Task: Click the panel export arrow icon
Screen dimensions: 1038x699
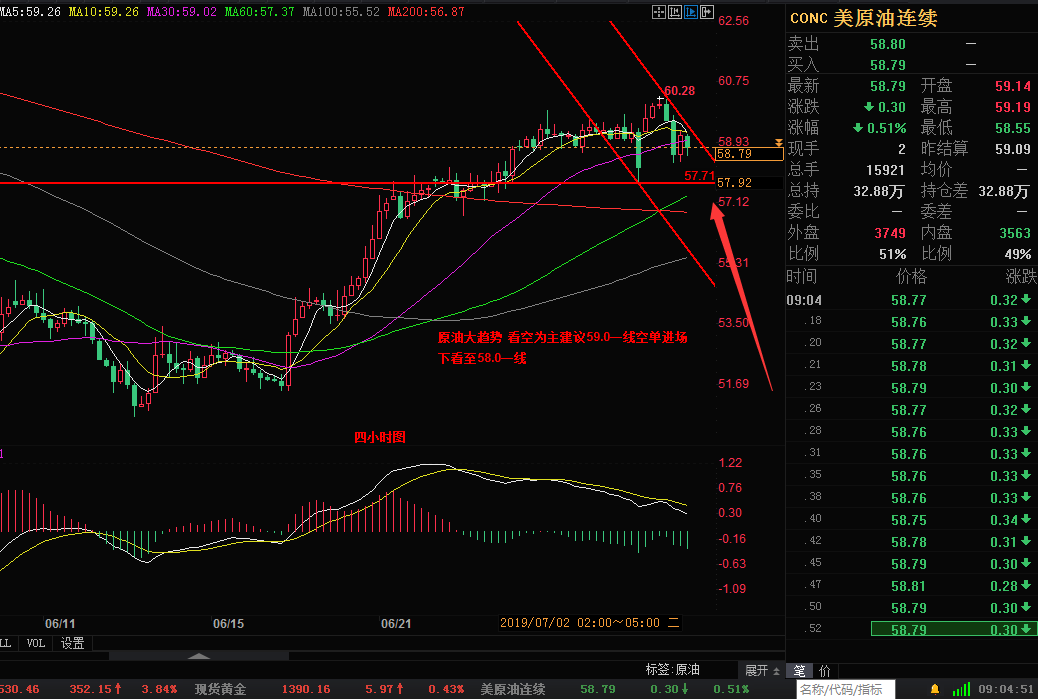Action: tap(707, 12)
